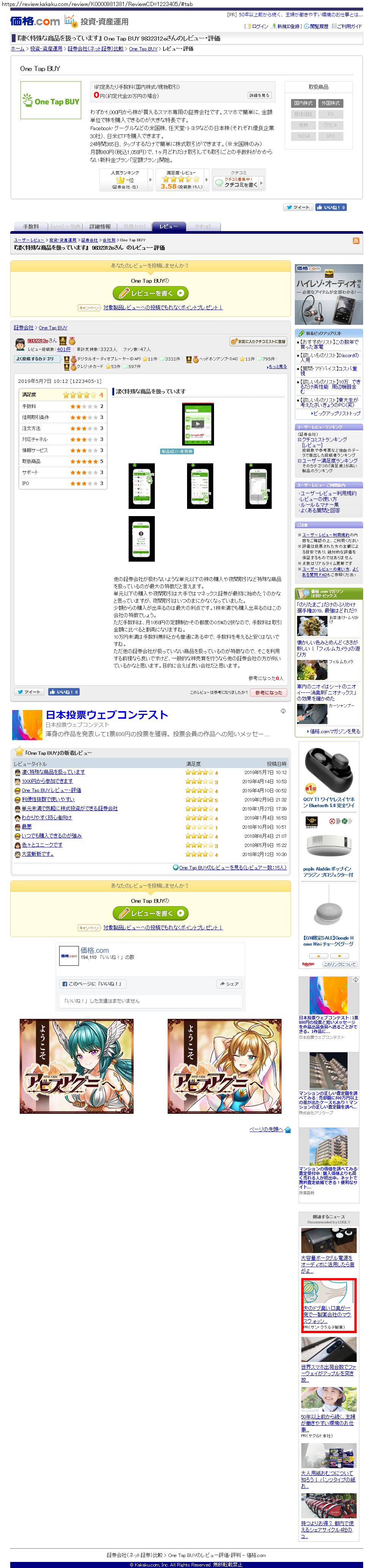View all 15 One Tap BUY reviews link
This screenshot has width=373, height=1568.
233,867
